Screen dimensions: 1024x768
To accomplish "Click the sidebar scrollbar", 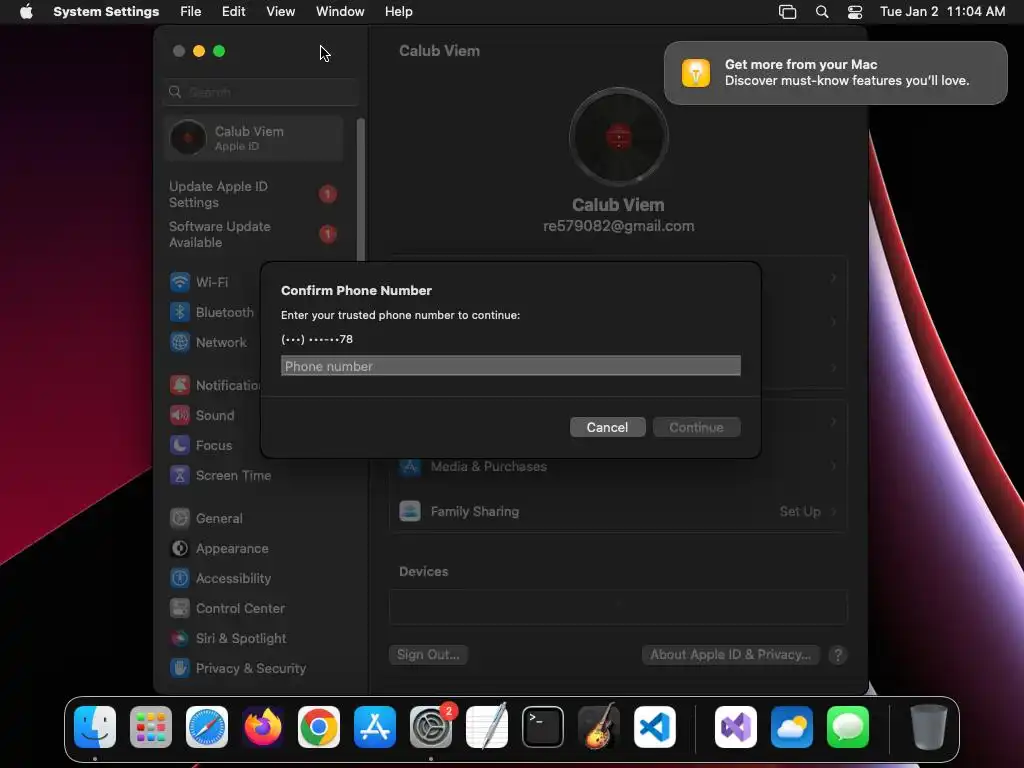I will click(x=360, y=189).
